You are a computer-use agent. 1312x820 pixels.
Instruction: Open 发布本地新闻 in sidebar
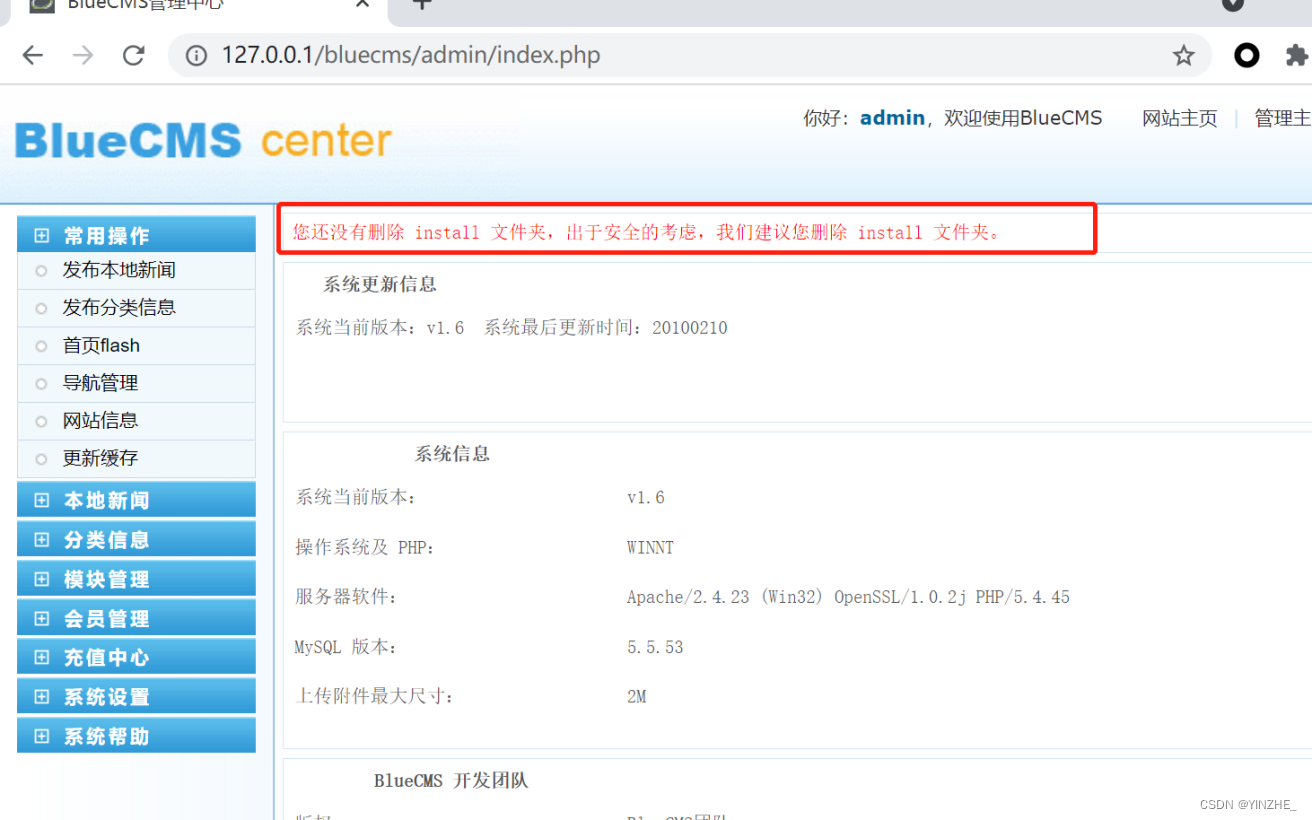[x=119, y=270]
